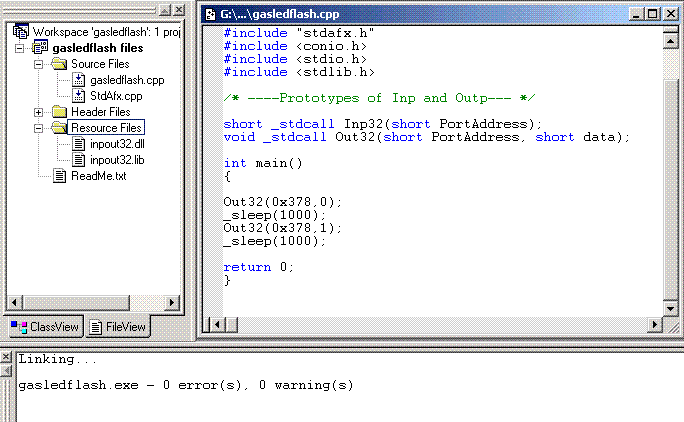Click the workspace pane scroll left arrow

(14, 302)
